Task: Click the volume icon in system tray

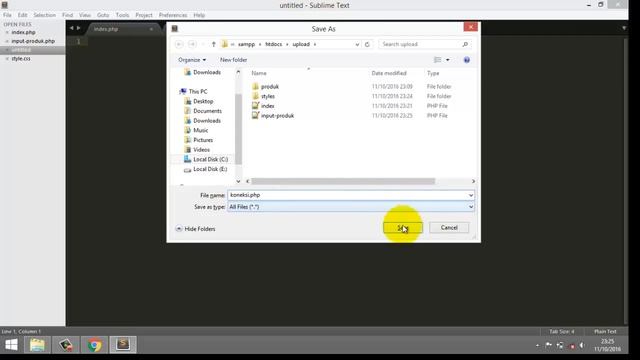Action: coord(582,346)
